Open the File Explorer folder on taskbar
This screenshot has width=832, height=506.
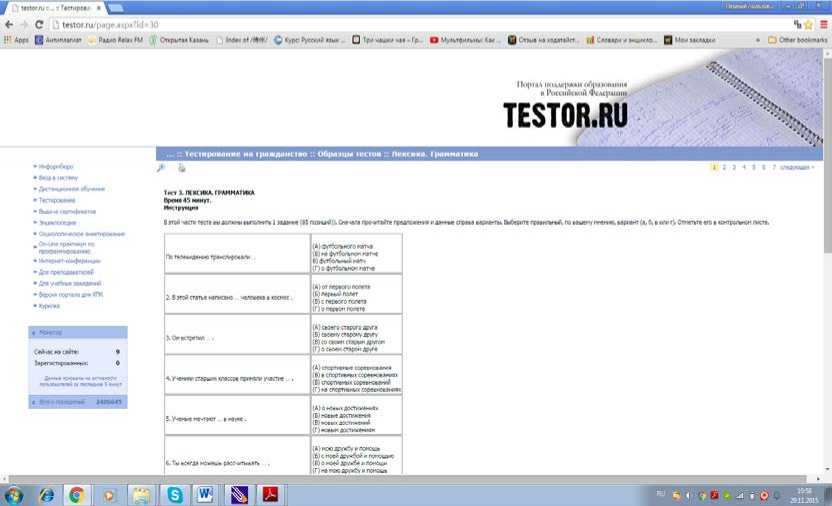coord(141,495)
